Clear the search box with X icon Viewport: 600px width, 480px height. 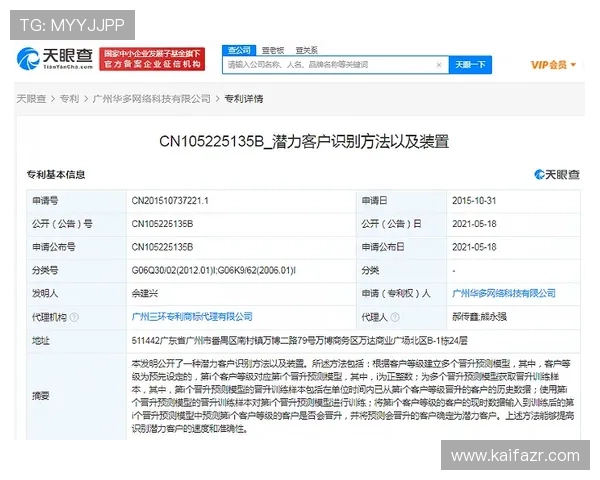coord(439,65)
